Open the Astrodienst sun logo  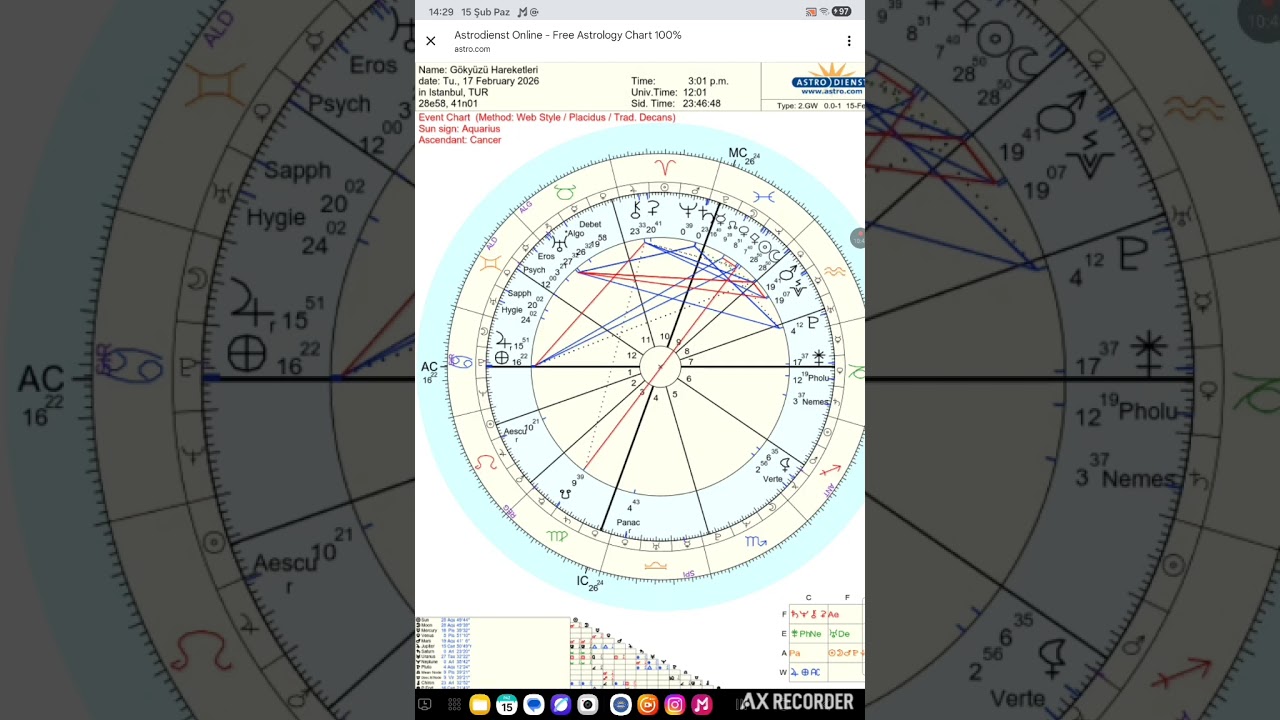(x=827, y=79)
